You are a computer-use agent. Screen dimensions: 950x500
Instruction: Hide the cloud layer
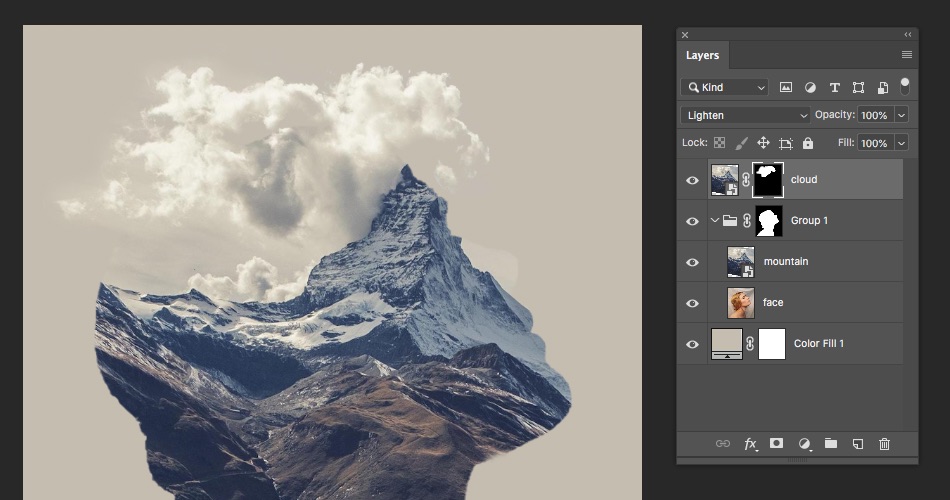click(x=692, y=180)
